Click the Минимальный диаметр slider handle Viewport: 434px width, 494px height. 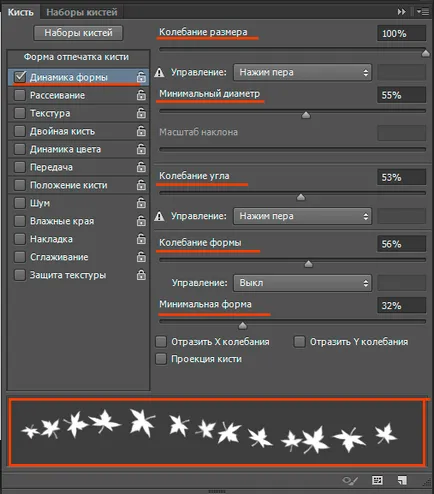click(306, 115)
